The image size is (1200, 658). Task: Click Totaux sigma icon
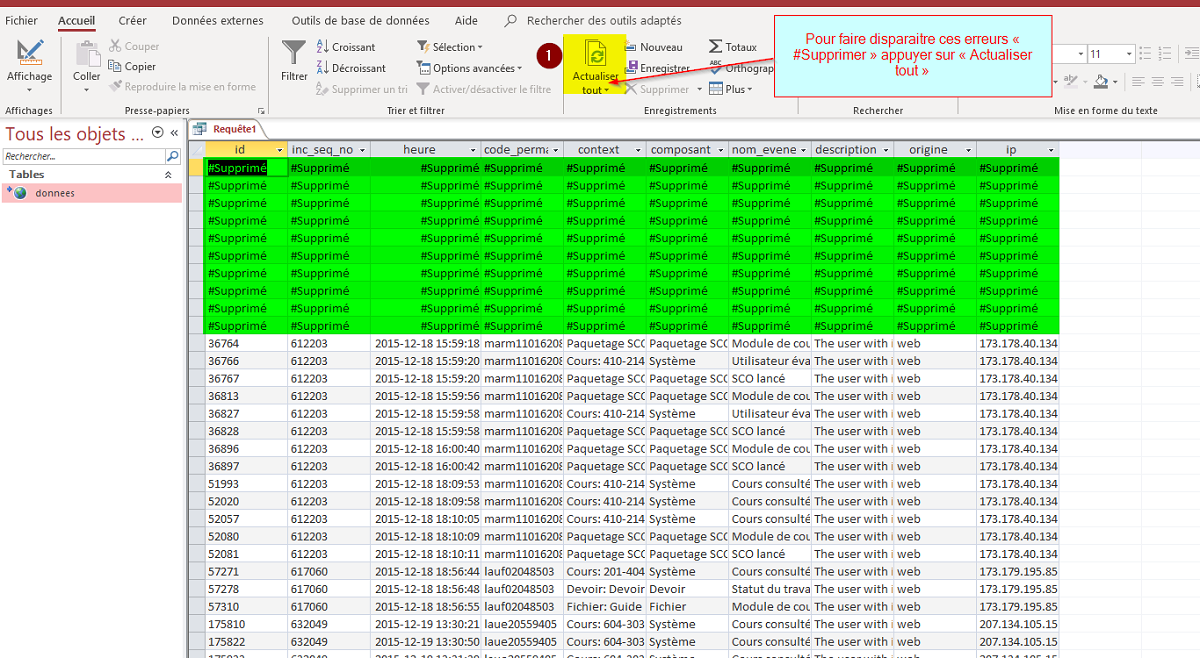715,47
